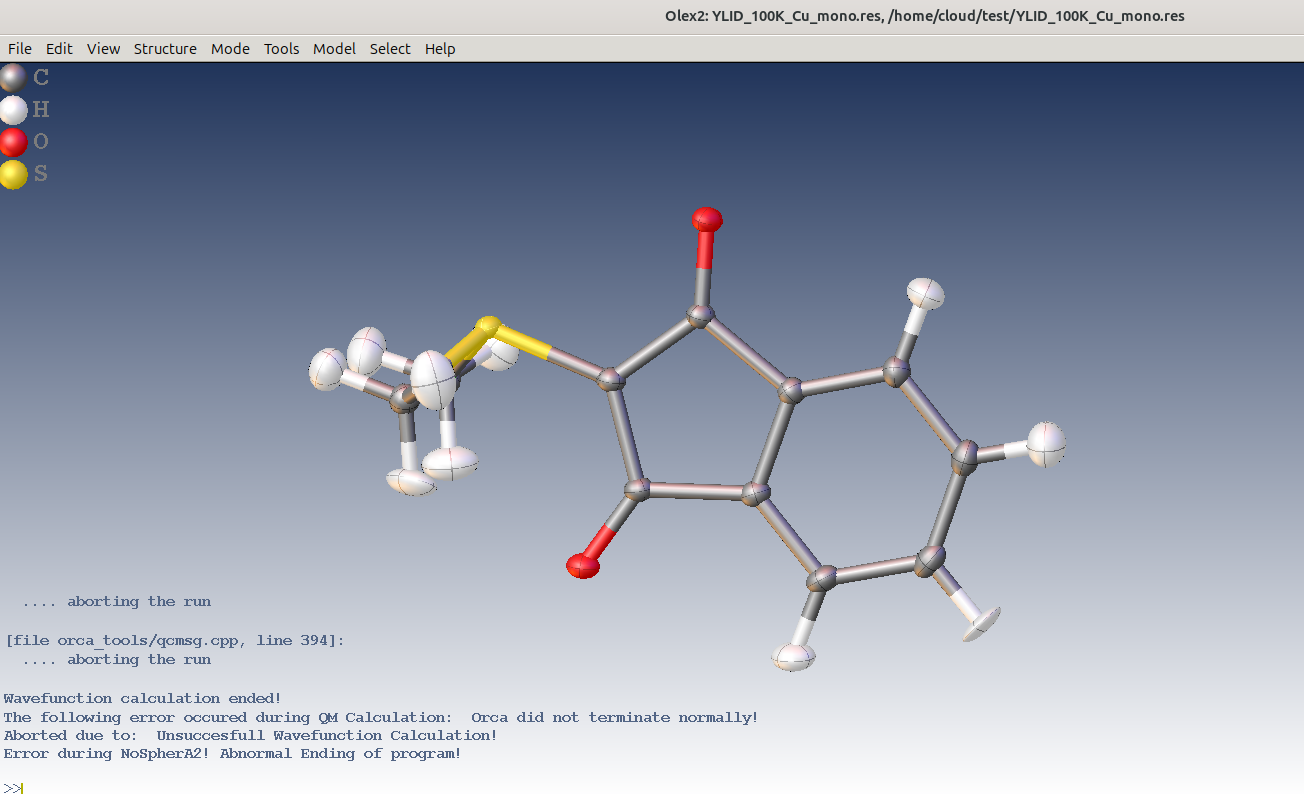This screenshot has height=794, width=1304.
Task: Select the carbon bonded to the upper oxygen
Action: tap(701, 318)
